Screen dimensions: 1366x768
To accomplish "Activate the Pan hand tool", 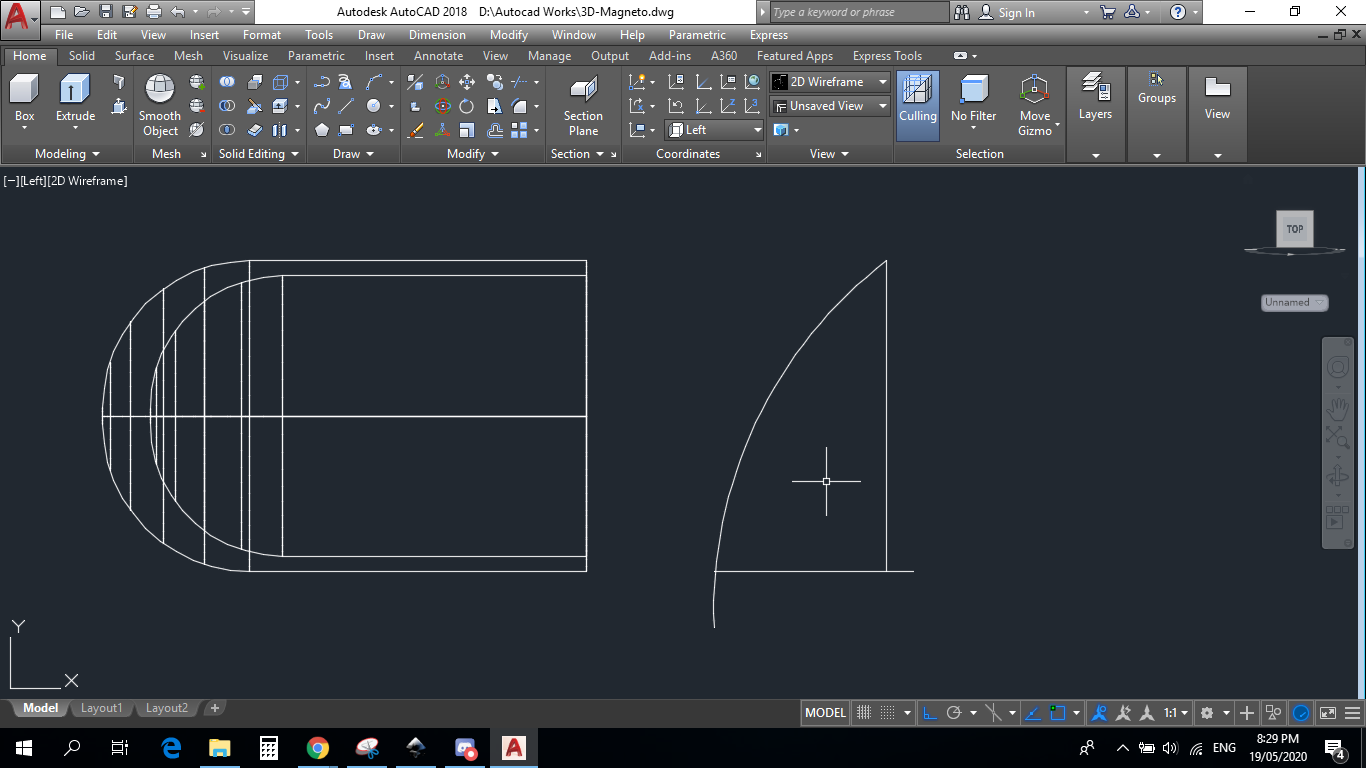I will coord(1338,408).
